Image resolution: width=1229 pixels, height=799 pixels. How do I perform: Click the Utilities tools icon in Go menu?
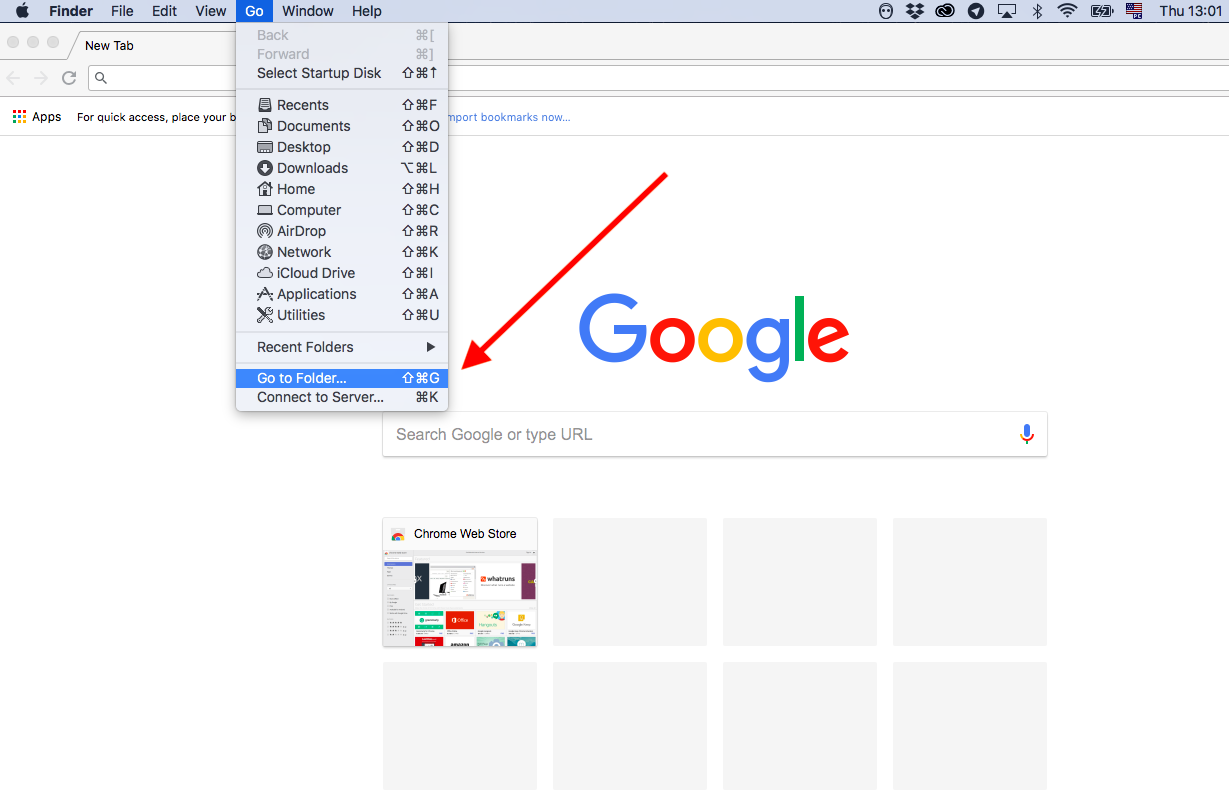point(265,315)
